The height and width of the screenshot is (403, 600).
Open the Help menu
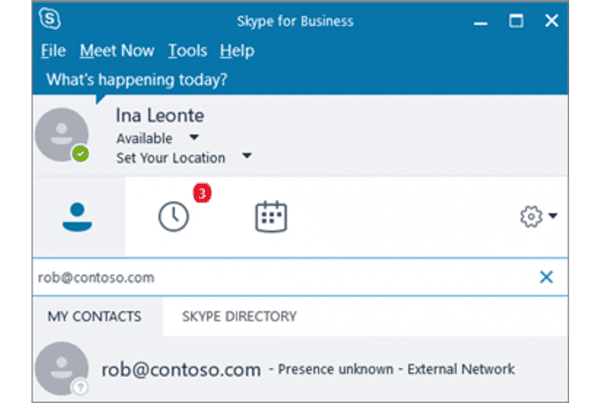pos(237,51)
